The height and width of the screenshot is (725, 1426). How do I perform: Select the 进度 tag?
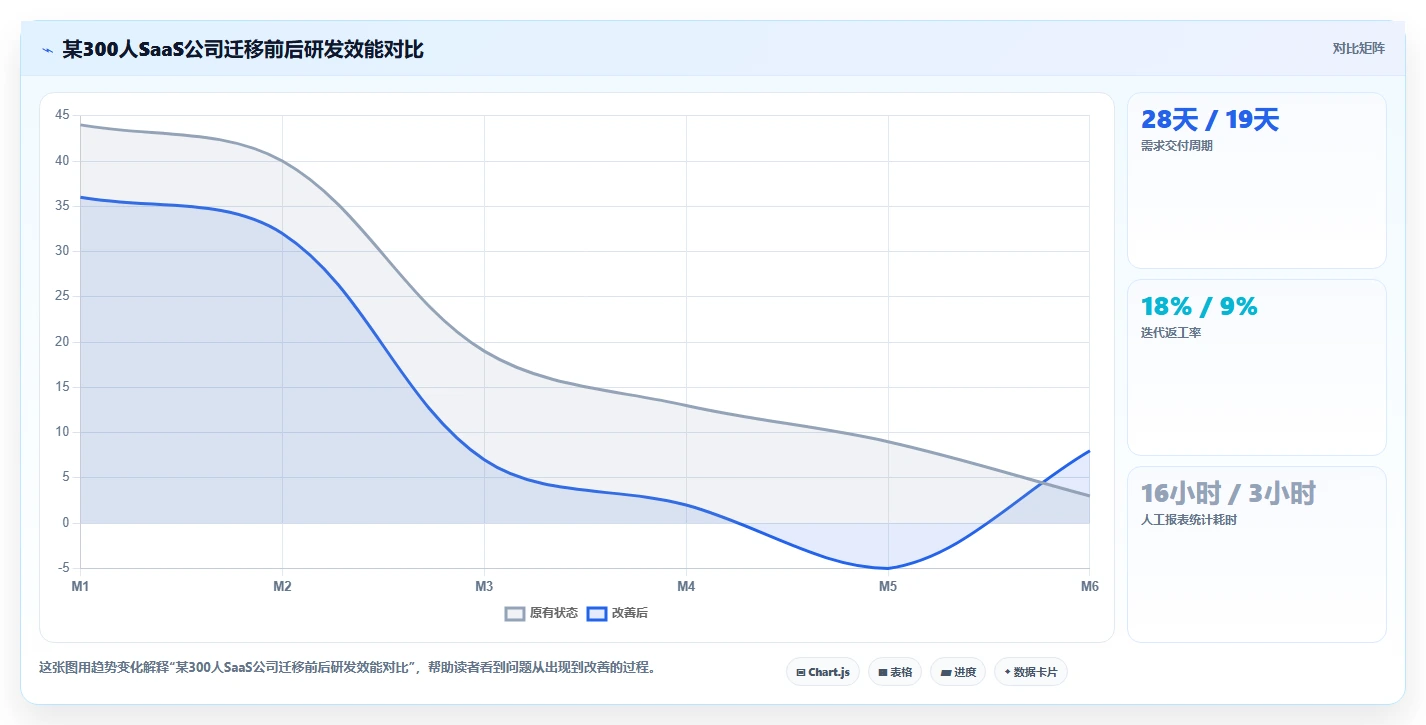958,672
